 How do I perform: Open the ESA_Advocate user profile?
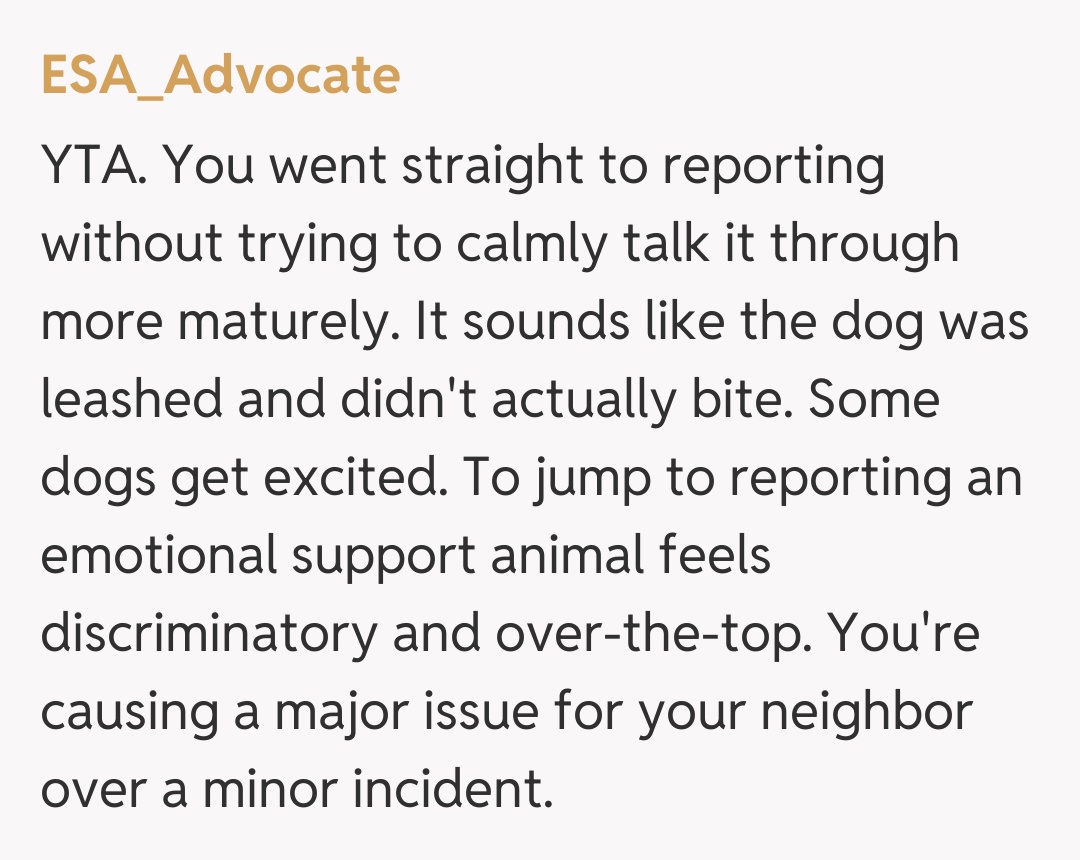pos(220,76)
